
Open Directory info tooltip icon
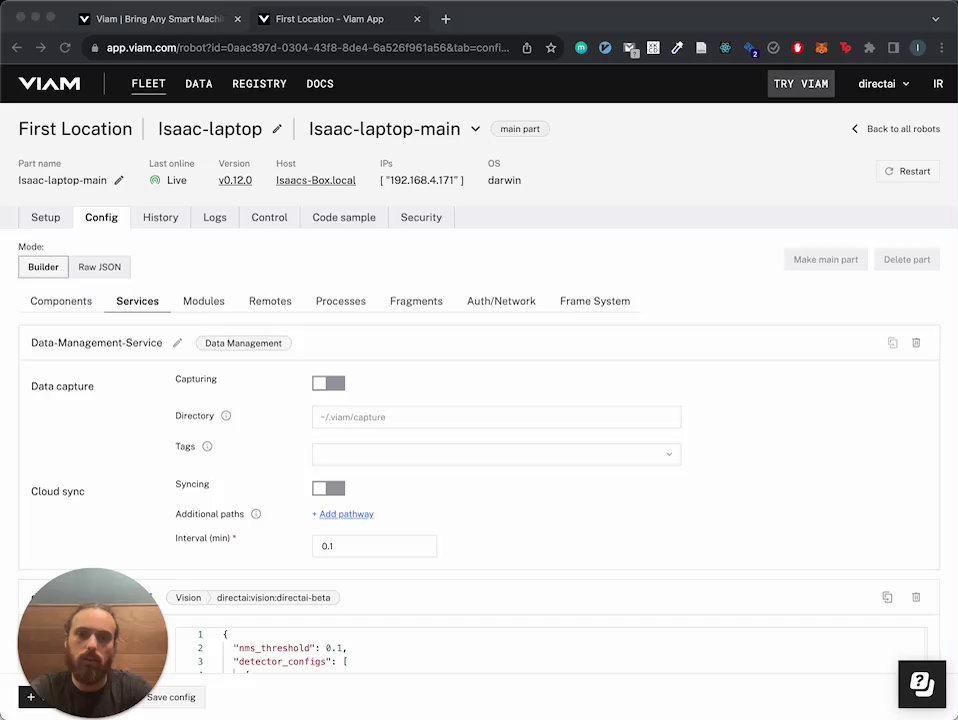[x=226, y=416]
